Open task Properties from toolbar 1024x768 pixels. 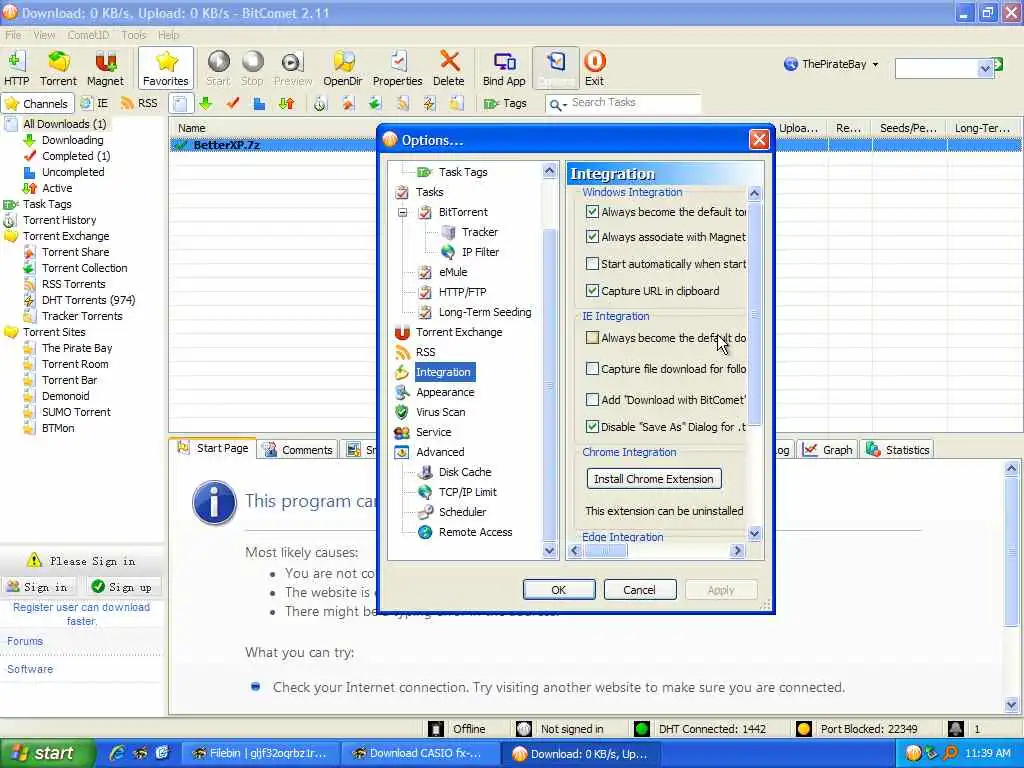coord(398,68)
